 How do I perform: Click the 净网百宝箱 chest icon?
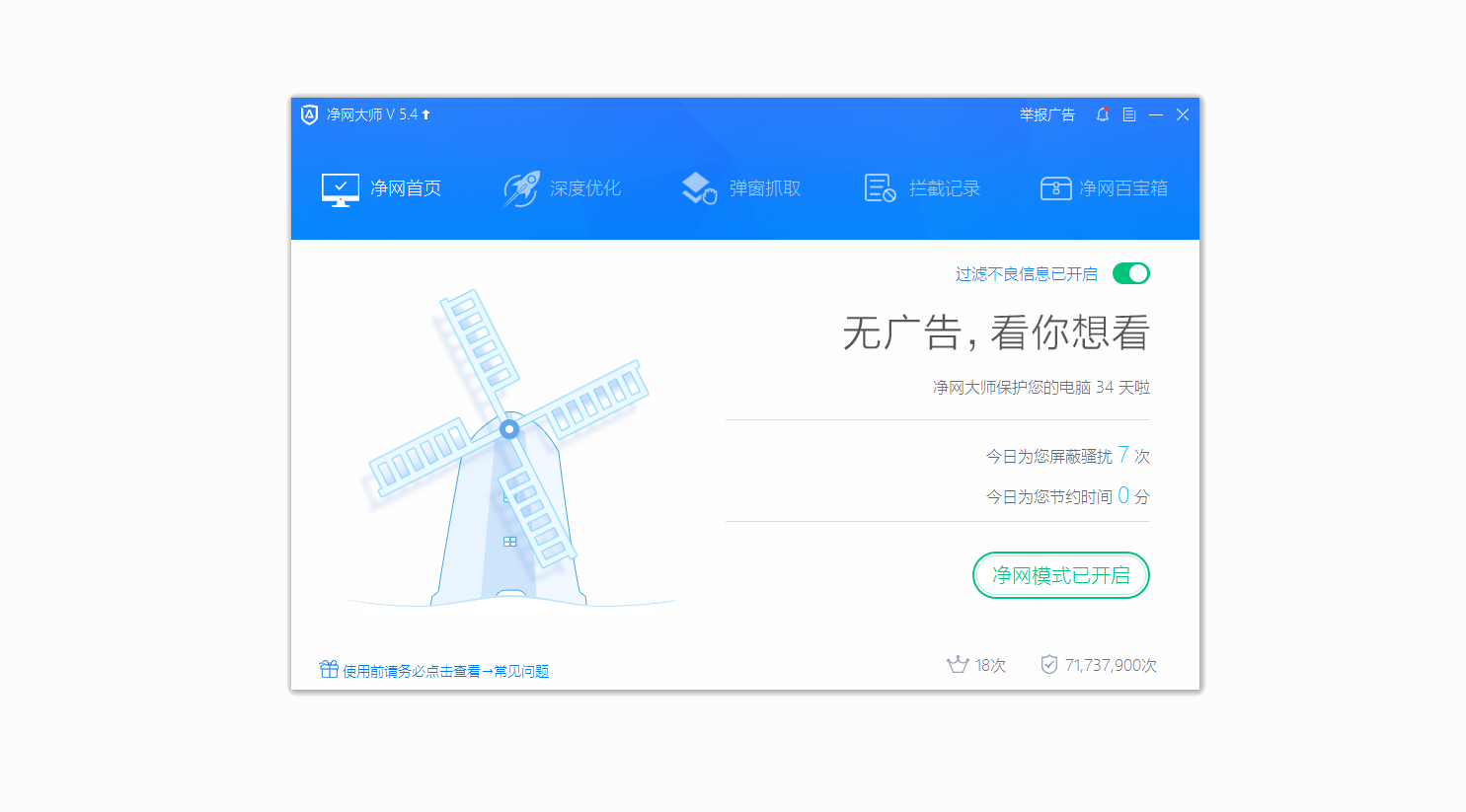(1055, 188)
